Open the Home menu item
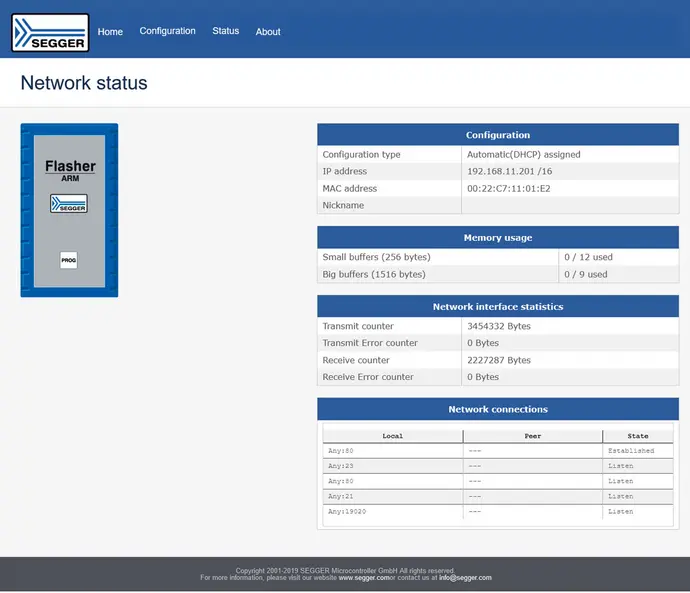This screenshot has height=593, width=690. click(110, 32)
